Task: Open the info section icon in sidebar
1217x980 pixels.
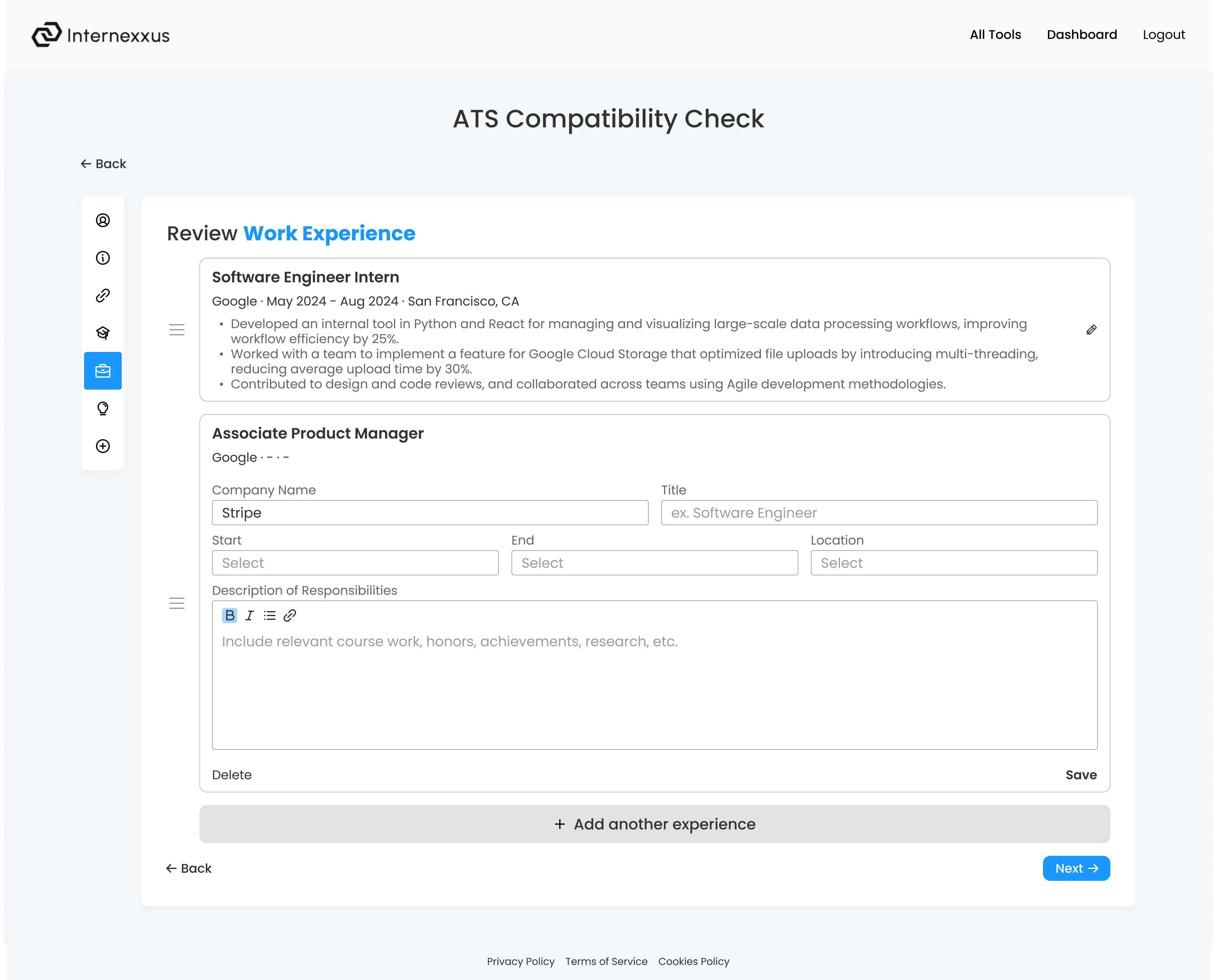Action: pos(103,258)
